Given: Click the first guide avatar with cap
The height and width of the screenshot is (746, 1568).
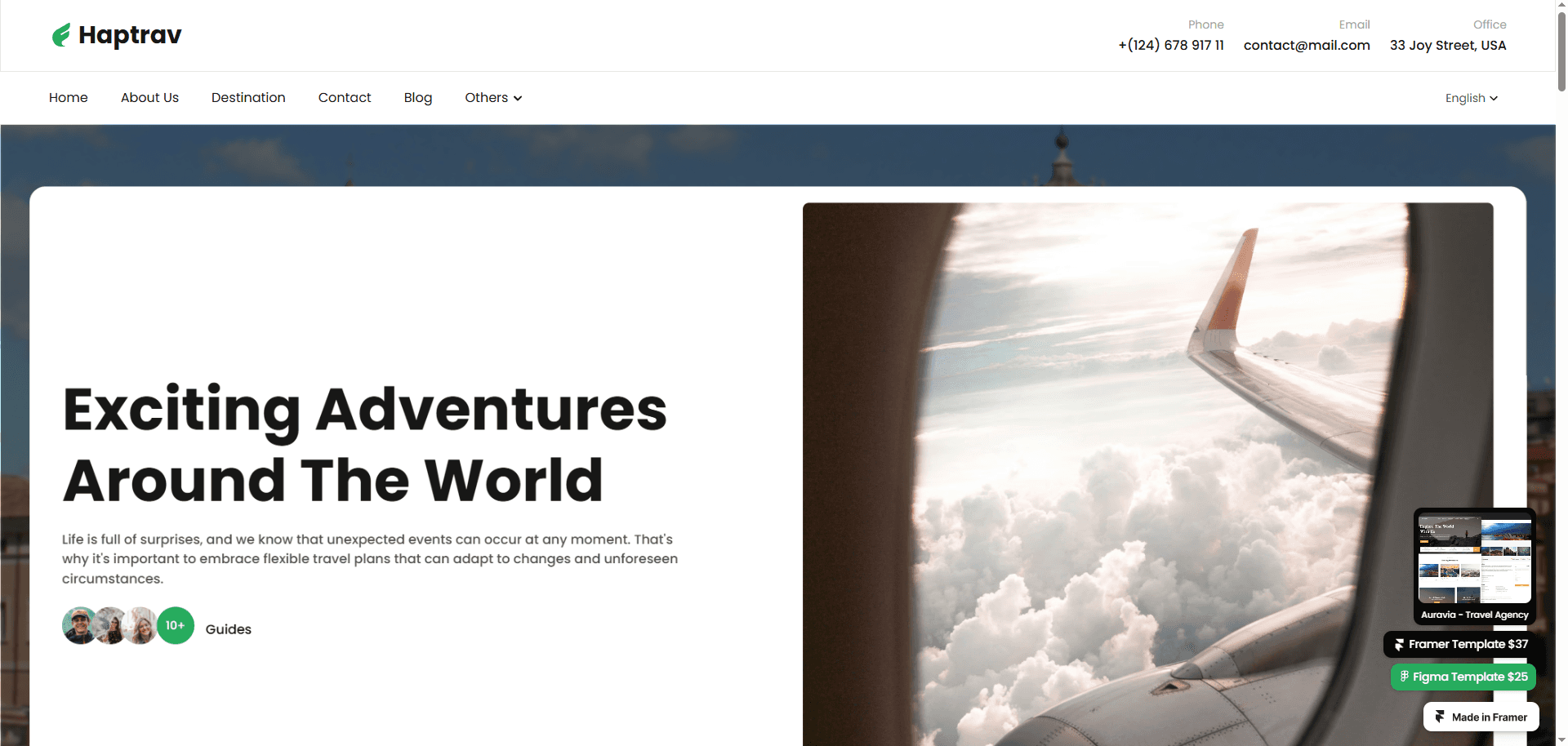Looking at the screenshot, I should (x=80, y=626).
